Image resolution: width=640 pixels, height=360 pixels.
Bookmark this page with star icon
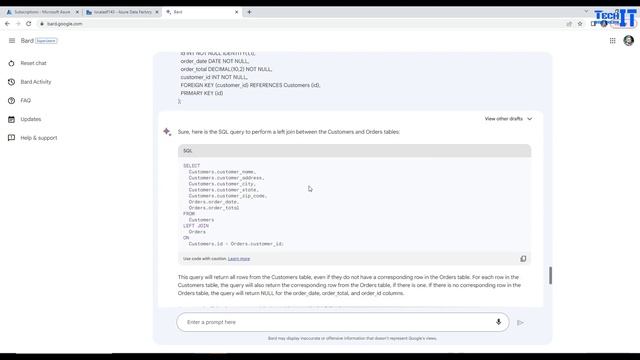click(x=580, y=24)
